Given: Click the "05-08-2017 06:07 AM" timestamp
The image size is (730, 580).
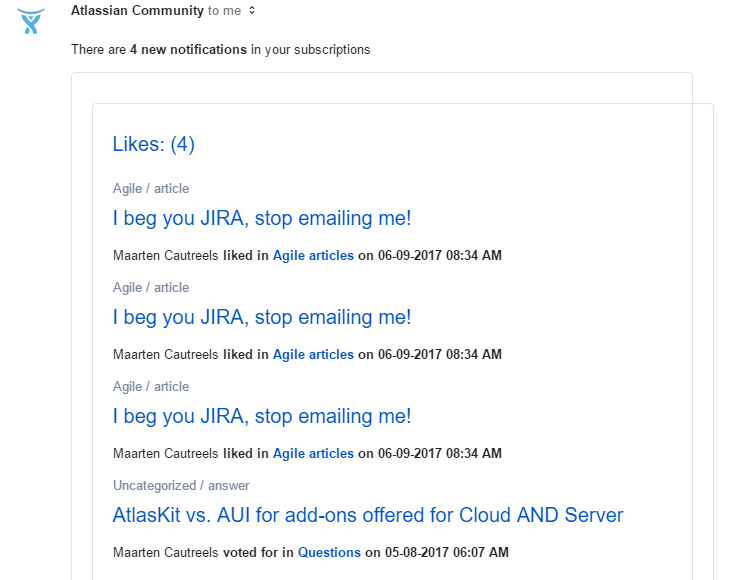Looking at the screenshot, I should coord(446,553).
